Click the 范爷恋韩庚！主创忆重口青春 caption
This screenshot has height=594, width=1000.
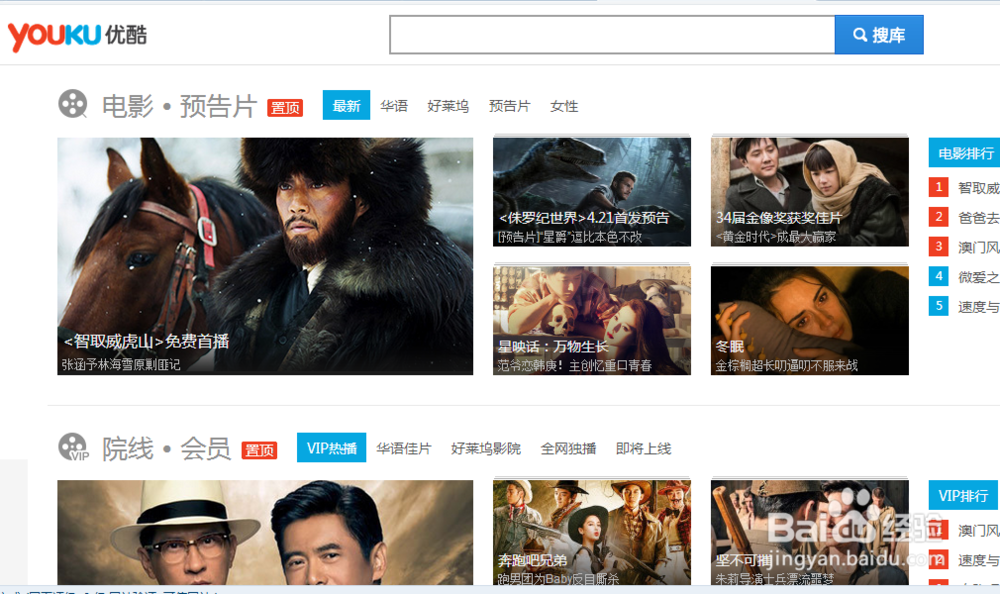(x=575, y=366)
